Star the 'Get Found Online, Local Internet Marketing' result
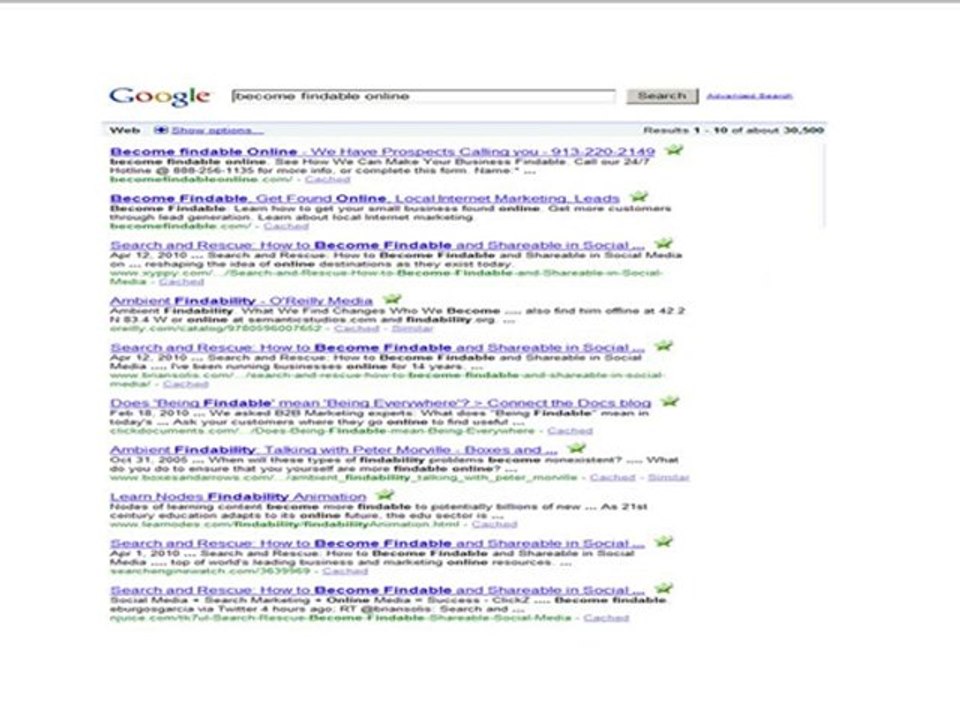The image size is (960, 720). [639, 197]
